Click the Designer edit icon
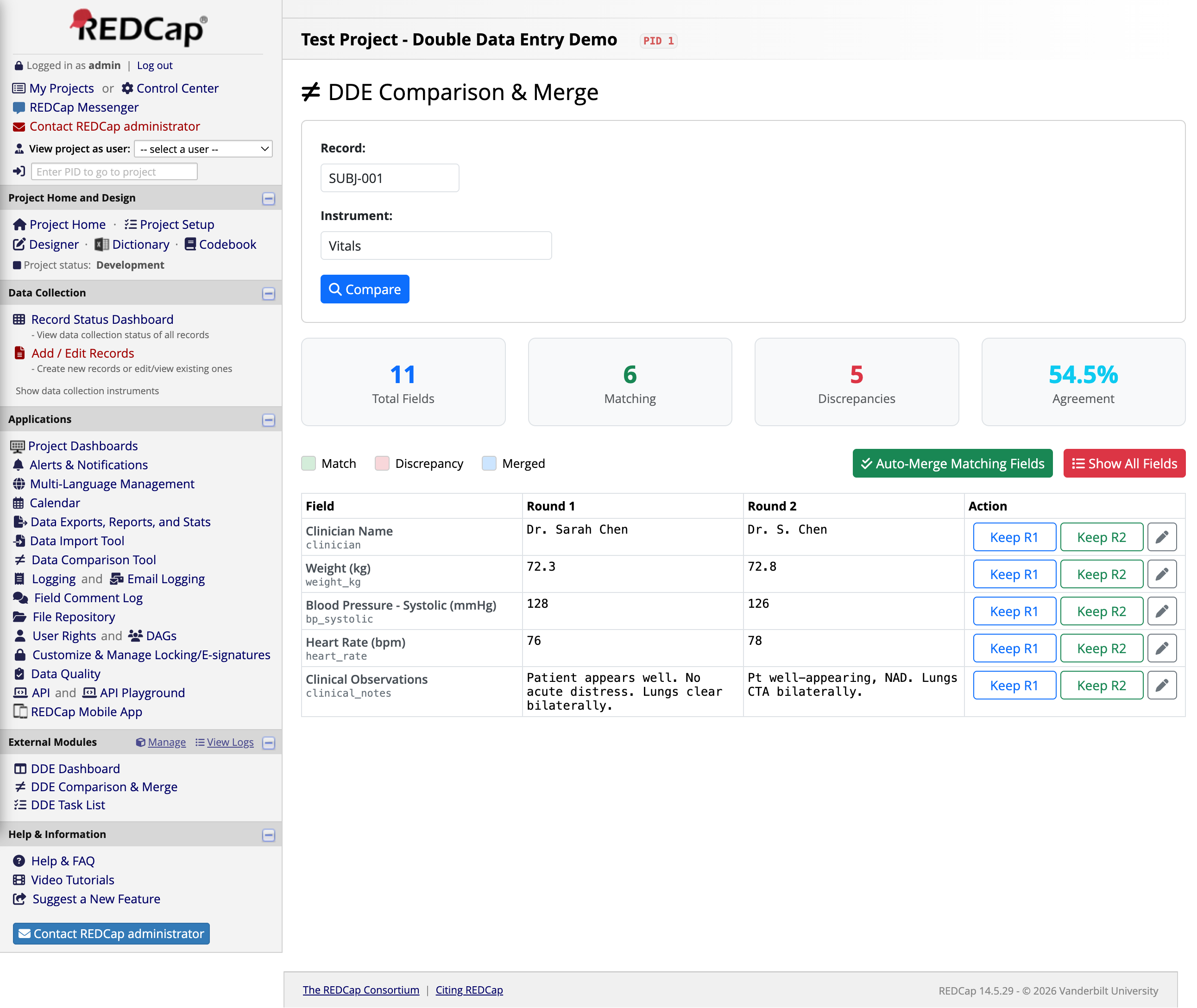Viewport: 1197px width, 1008px height. [x=19, y=245]
